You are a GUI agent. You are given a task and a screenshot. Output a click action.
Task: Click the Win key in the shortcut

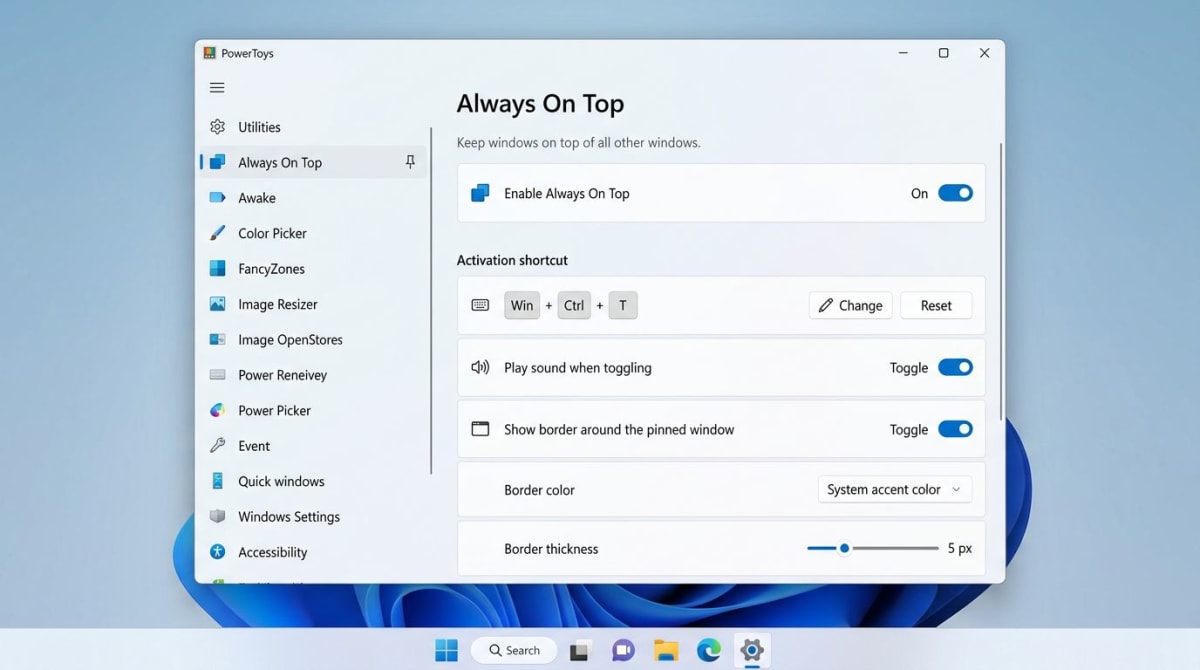tap(522, 305)
